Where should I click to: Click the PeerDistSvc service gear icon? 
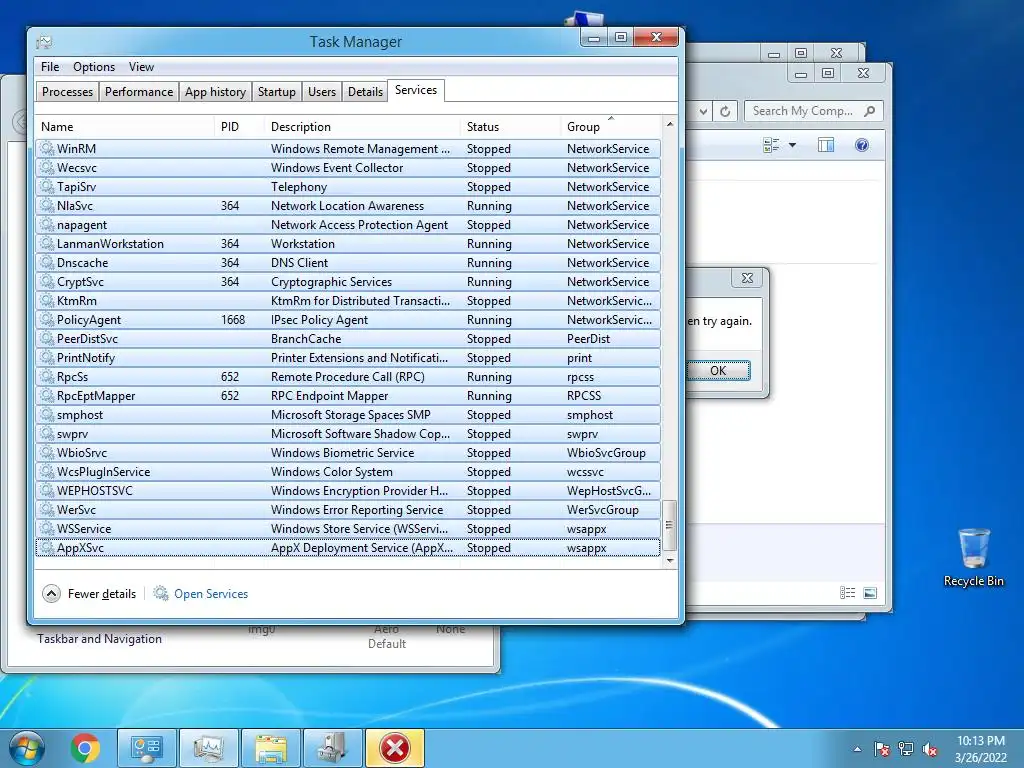click(47, 338)
